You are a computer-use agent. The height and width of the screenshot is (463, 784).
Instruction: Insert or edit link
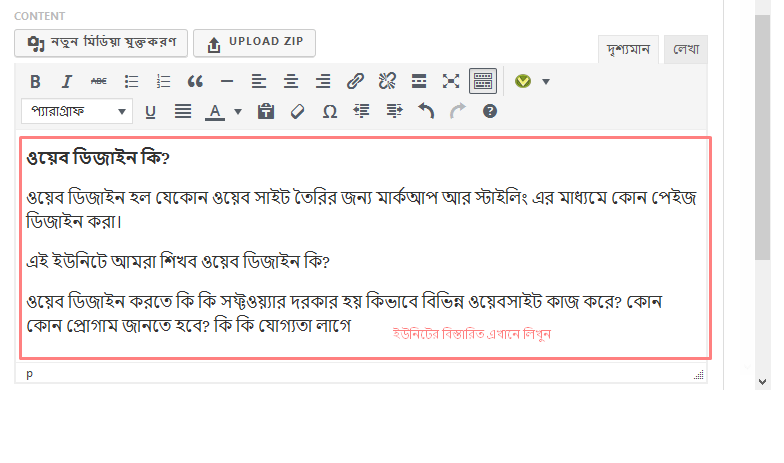coord(355,81)
